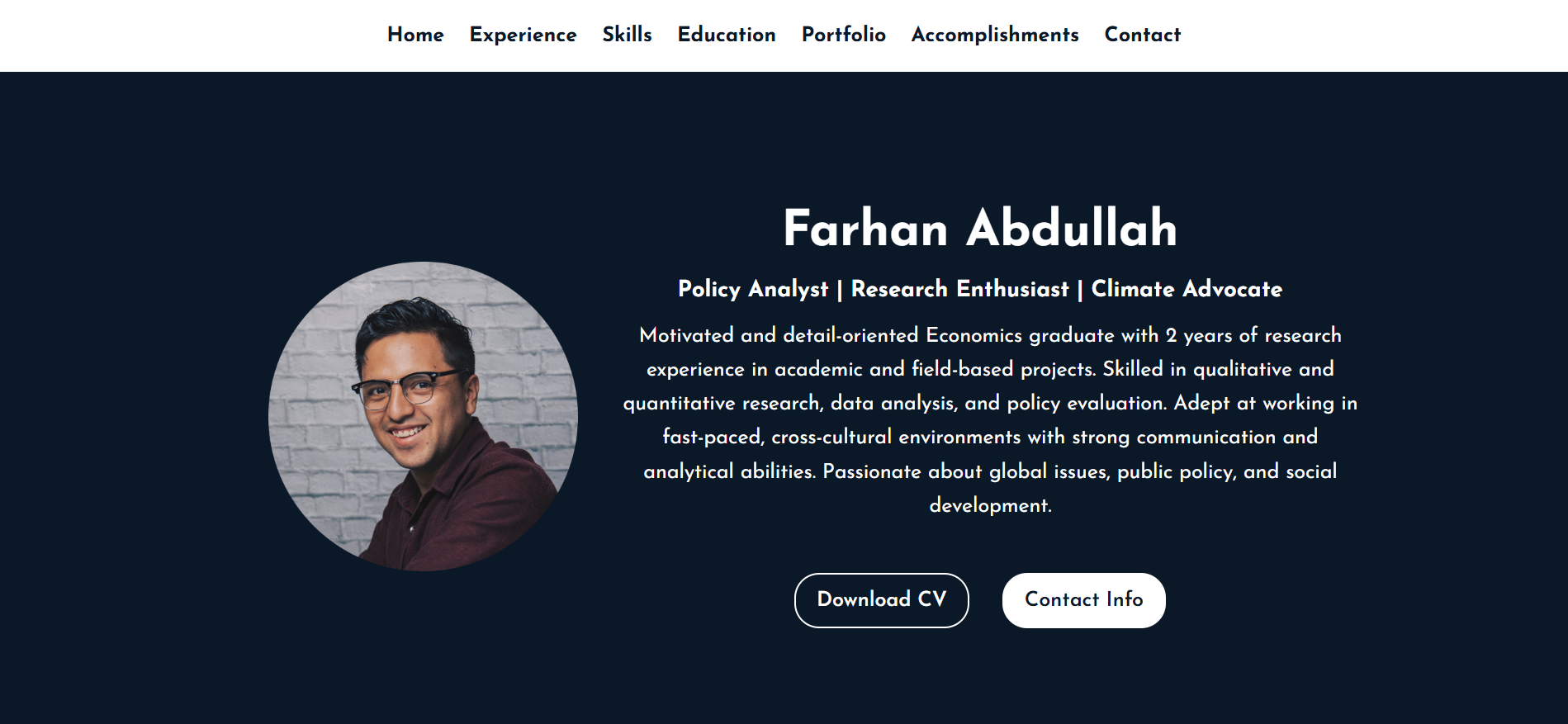Screen dimensions: 1568x724
Task: Click the "Climate Advocate" title text
Action: point(1187,289)
